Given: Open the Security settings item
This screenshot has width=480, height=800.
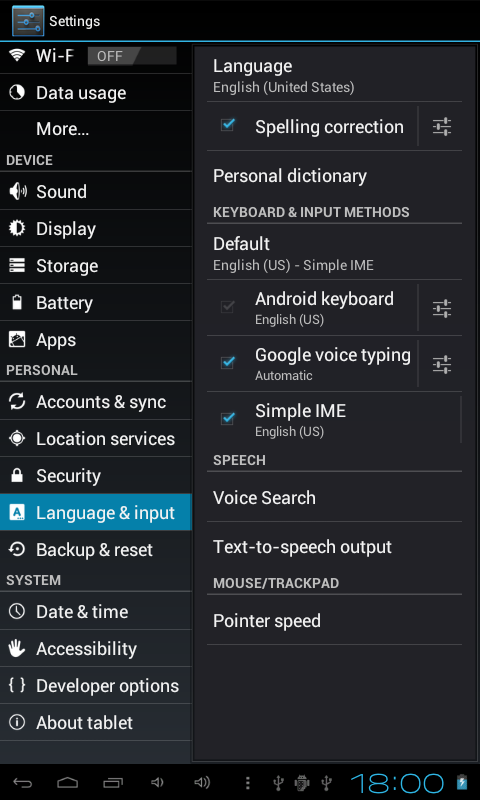Looking at the screenshot, I should [x=96, y=476].
